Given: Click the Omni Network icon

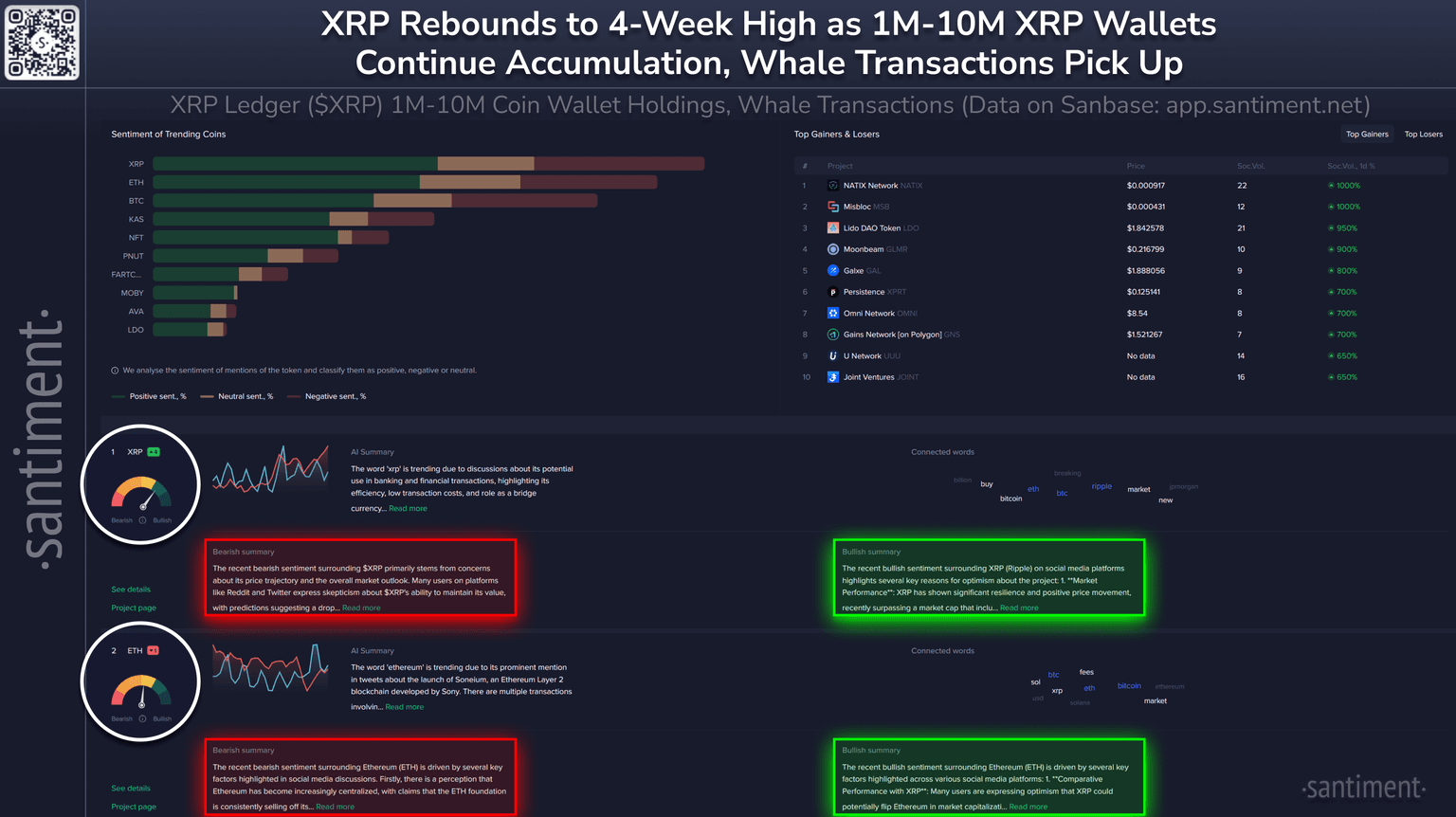Looking at the screenshot, I should pyautogui.click(x=832, y=314).
